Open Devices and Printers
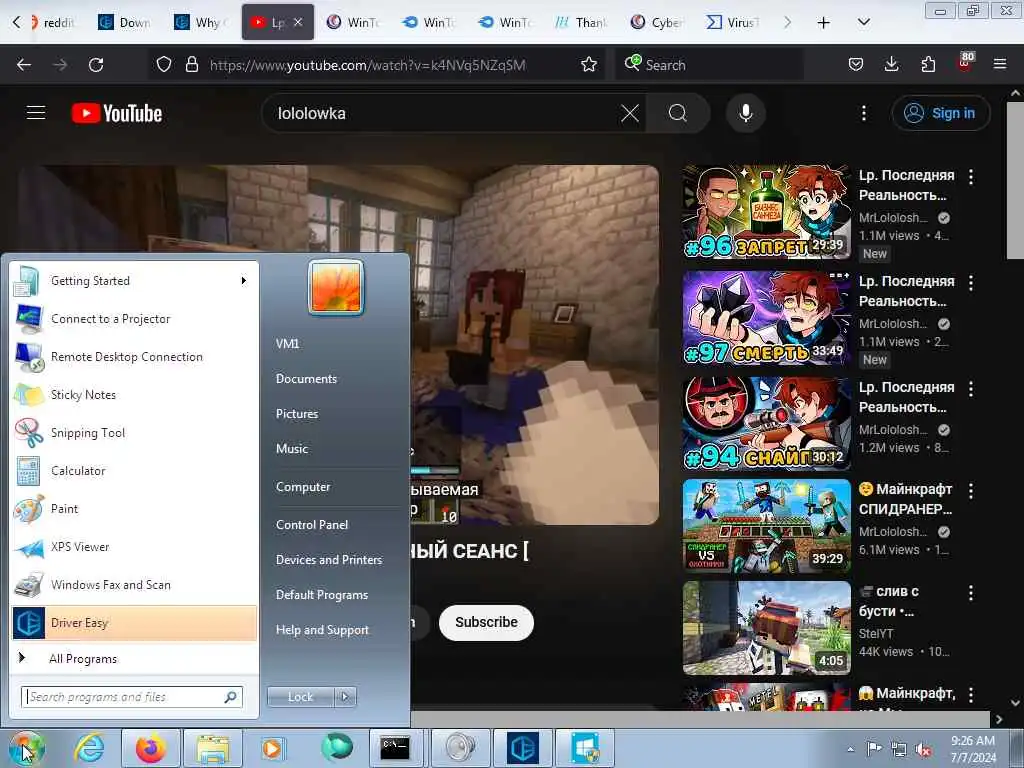This screenshot has height=768, width=1024. click(329, 560)
